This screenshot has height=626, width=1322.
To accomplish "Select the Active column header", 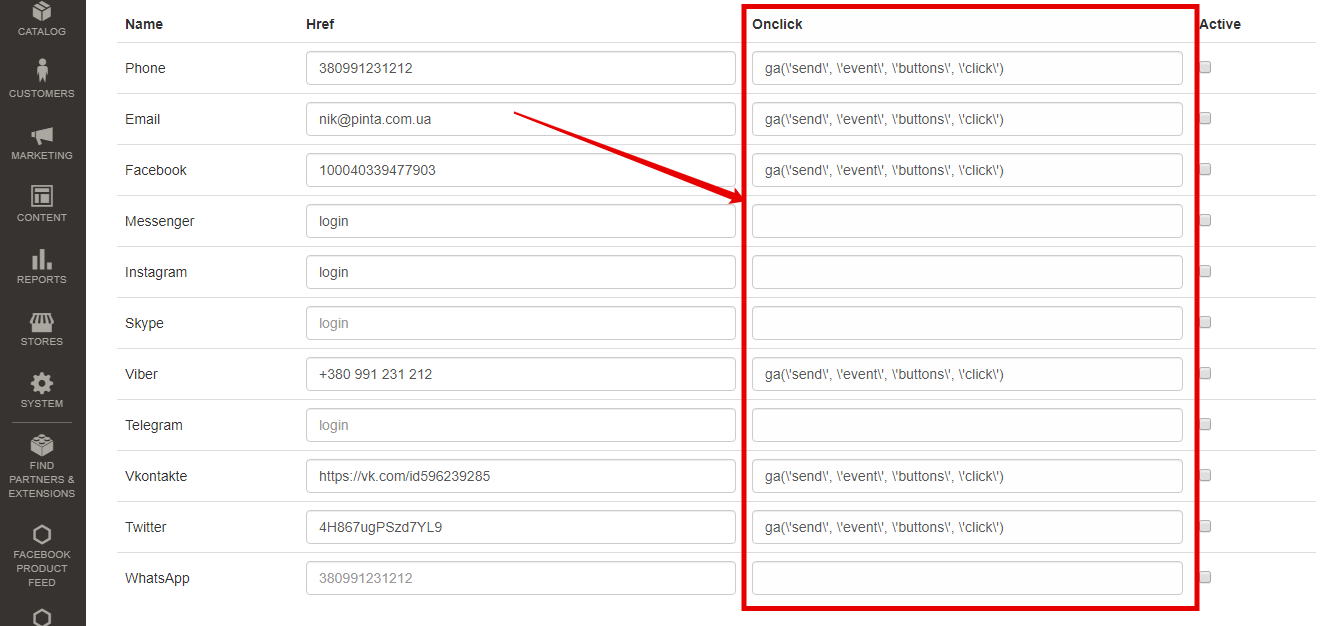I will tap(1219, 24).
